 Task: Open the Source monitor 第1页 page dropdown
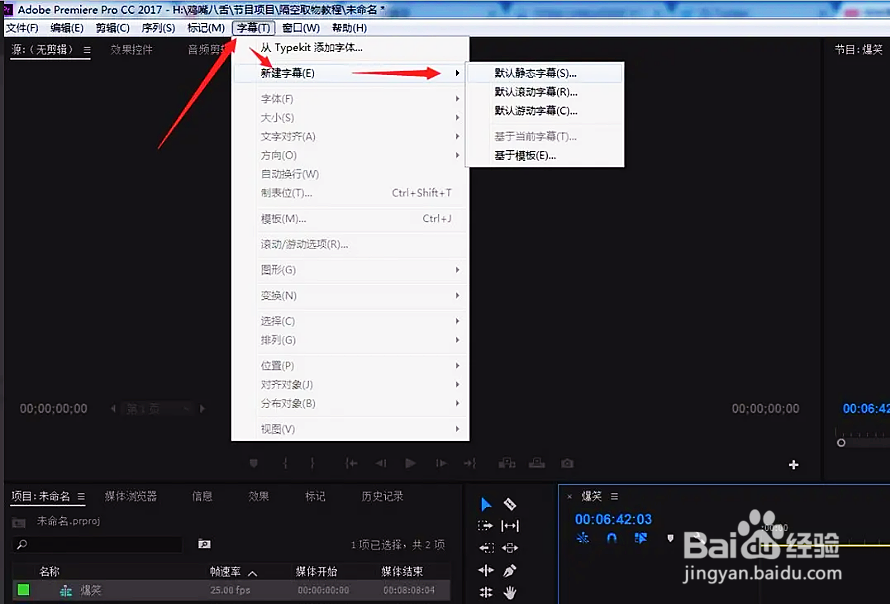click(x=157, y=409)
